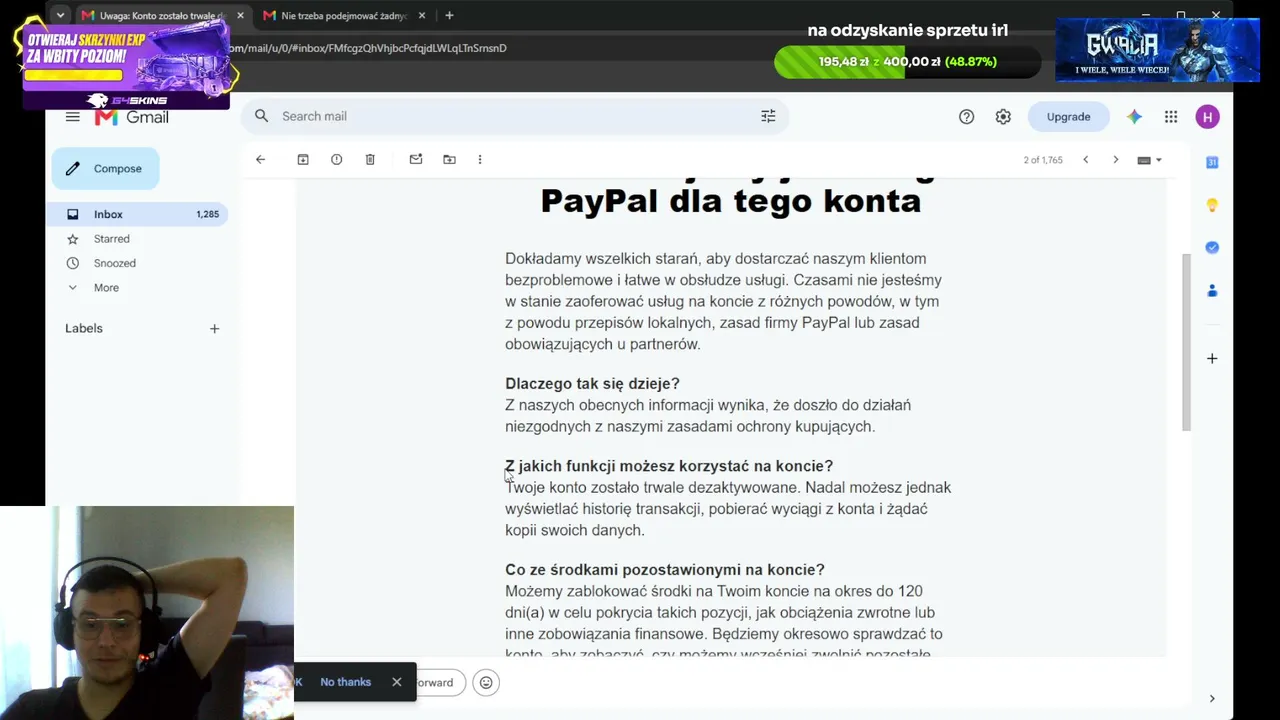Open the input tools keyboard dropdown

[1149, 160]
